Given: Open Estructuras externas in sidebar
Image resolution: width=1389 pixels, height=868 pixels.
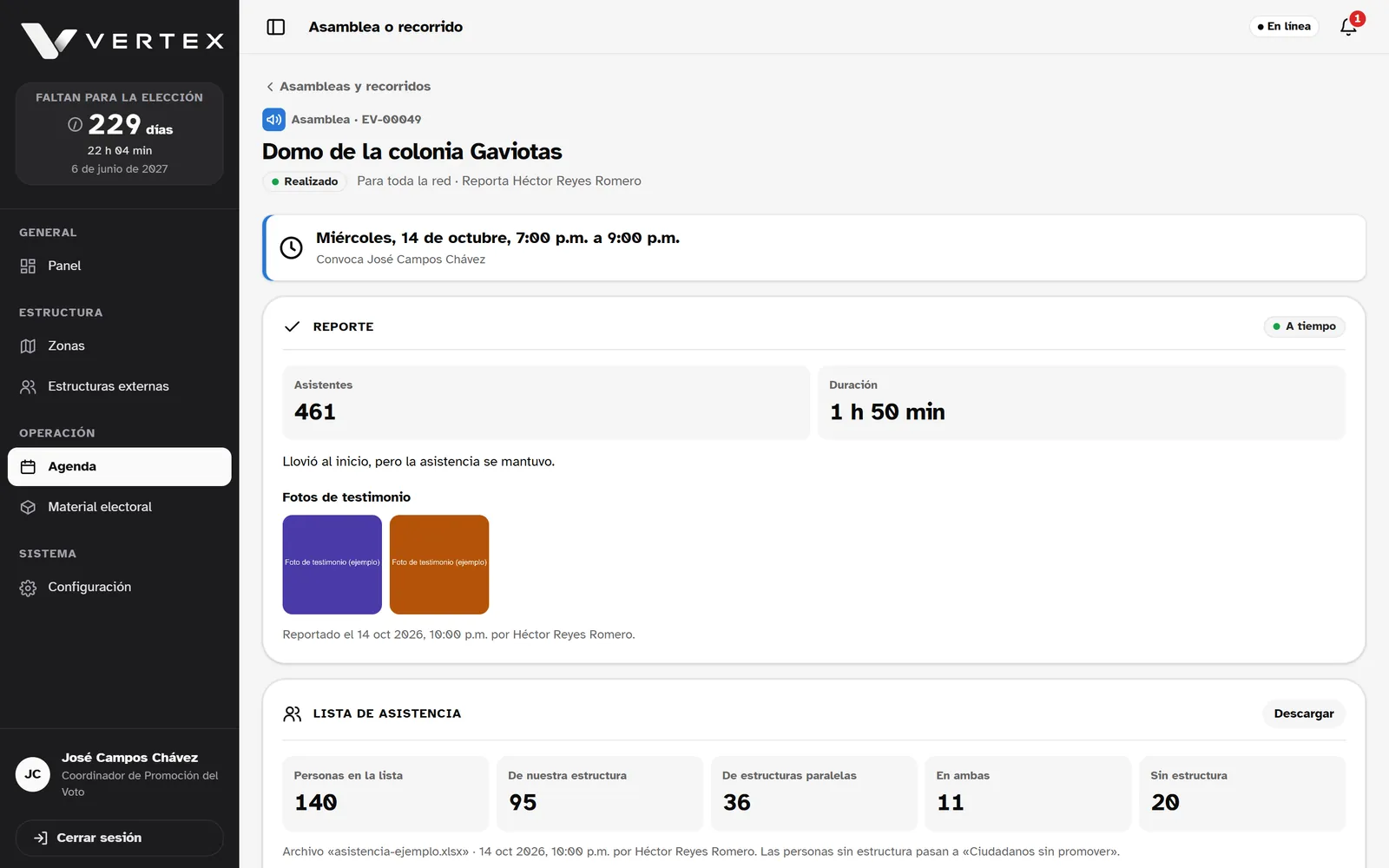Looking at the screenshot, I should 120,387.
